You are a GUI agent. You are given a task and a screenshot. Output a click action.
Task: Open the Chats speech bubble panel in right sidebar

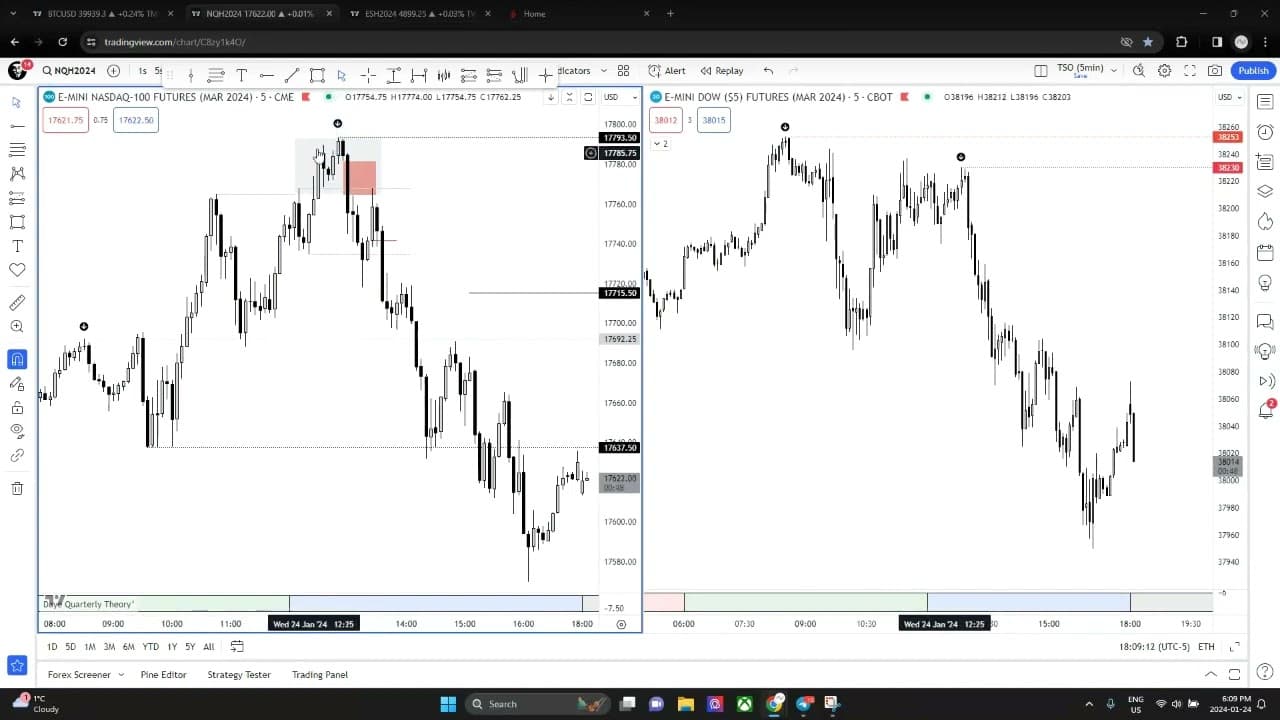pyautogui.click(x=1265, y=321)
